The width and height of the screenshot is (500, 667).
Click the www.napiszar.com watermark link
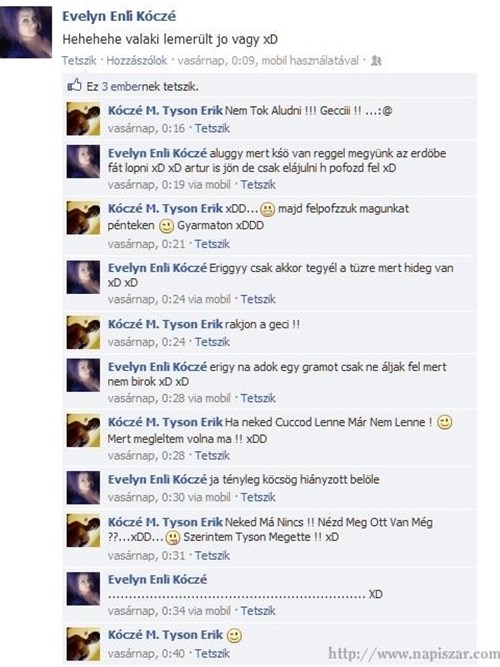[x=414, y=653]
